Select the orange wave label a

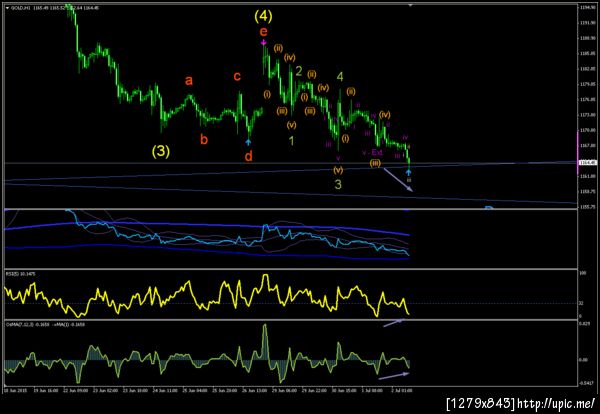189,81
